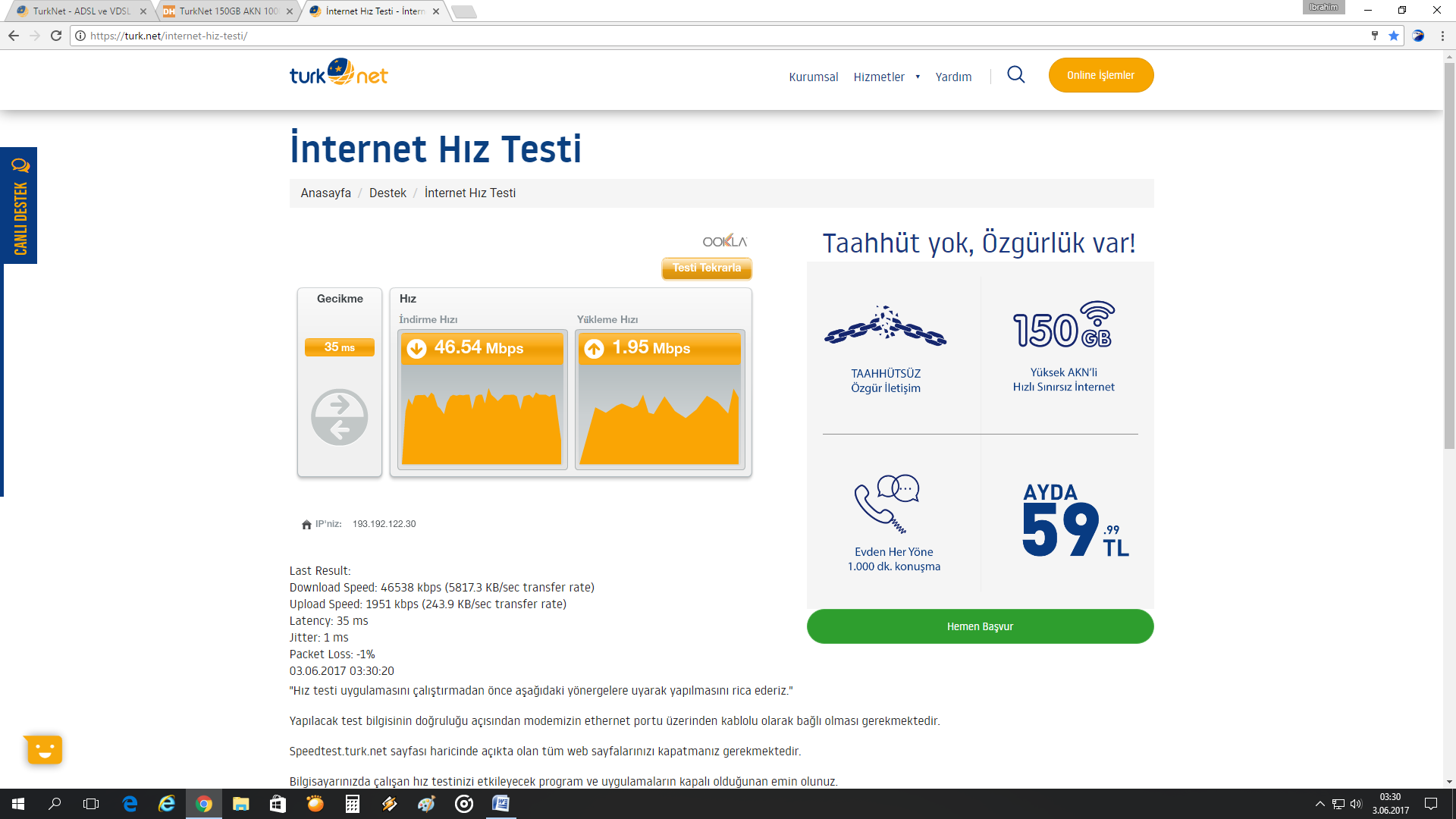Open Task View on the taskbar
1456x819 pixels.
91,804
